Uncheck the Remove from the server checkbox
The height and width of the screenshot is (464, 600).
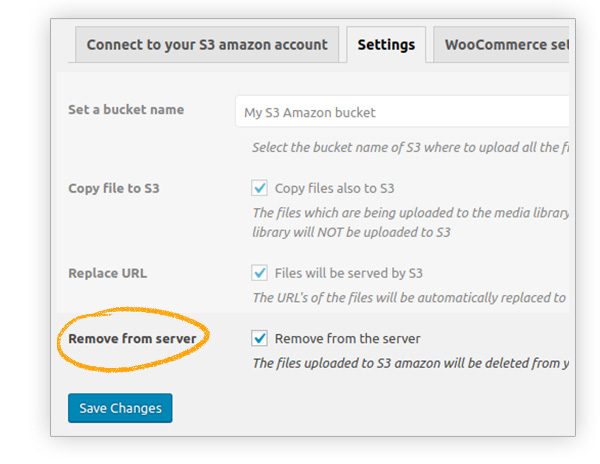click(x=259, y=338)
